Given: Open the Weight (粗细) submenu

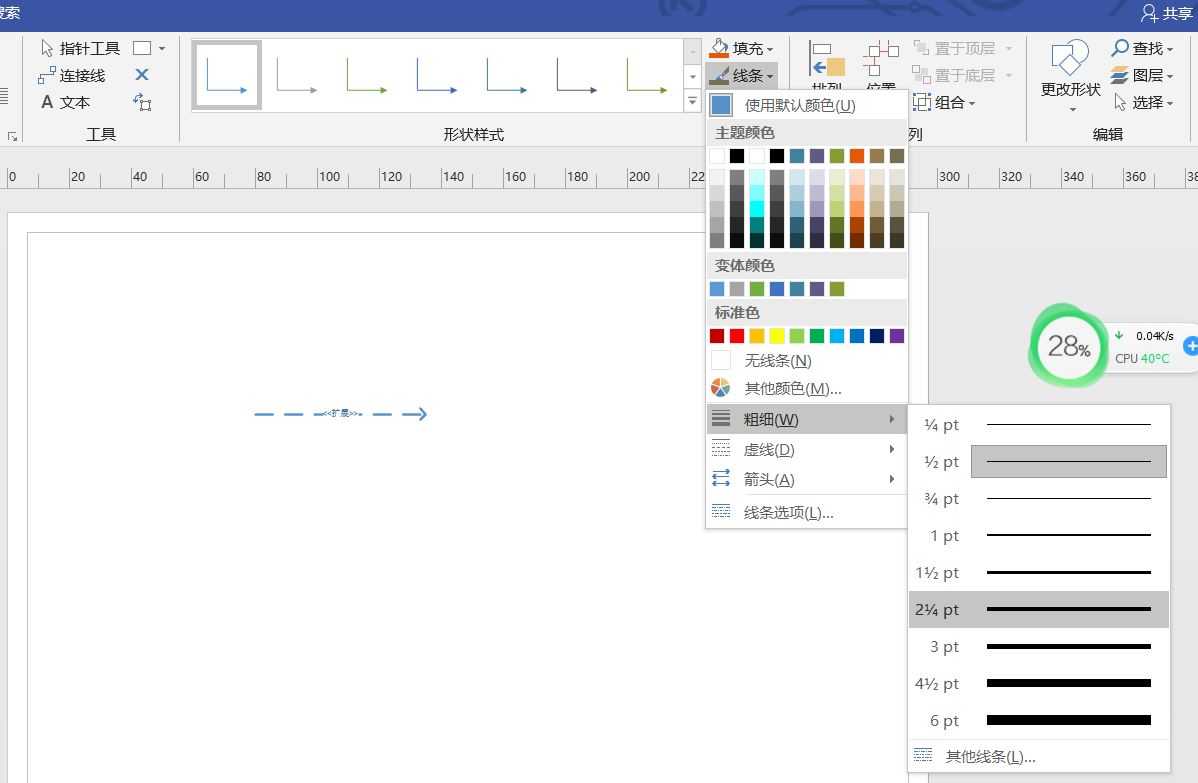Looking at the screenshot, I should (807, 419).
